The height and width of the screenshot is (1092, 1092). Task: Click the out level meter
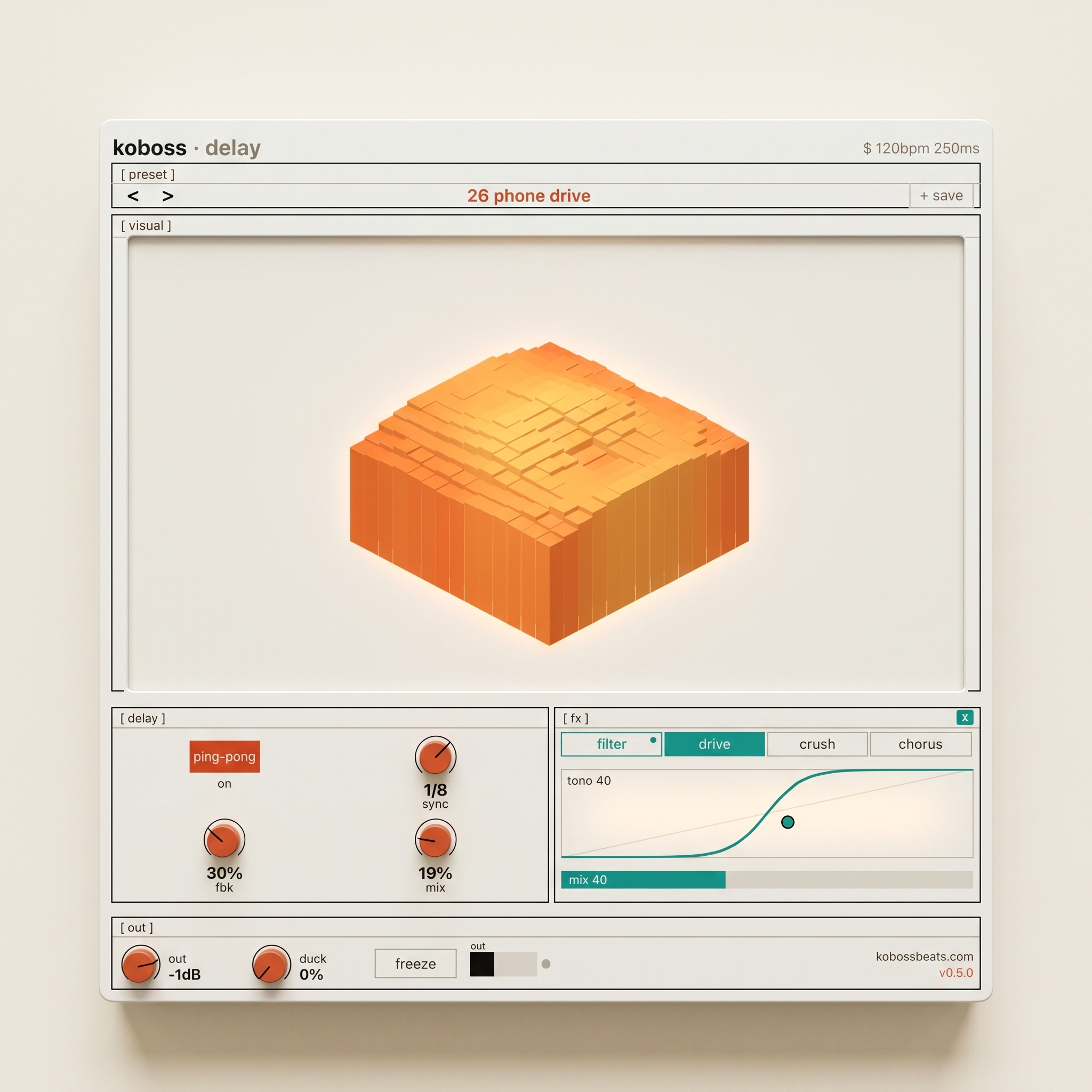tap(503, 964)
